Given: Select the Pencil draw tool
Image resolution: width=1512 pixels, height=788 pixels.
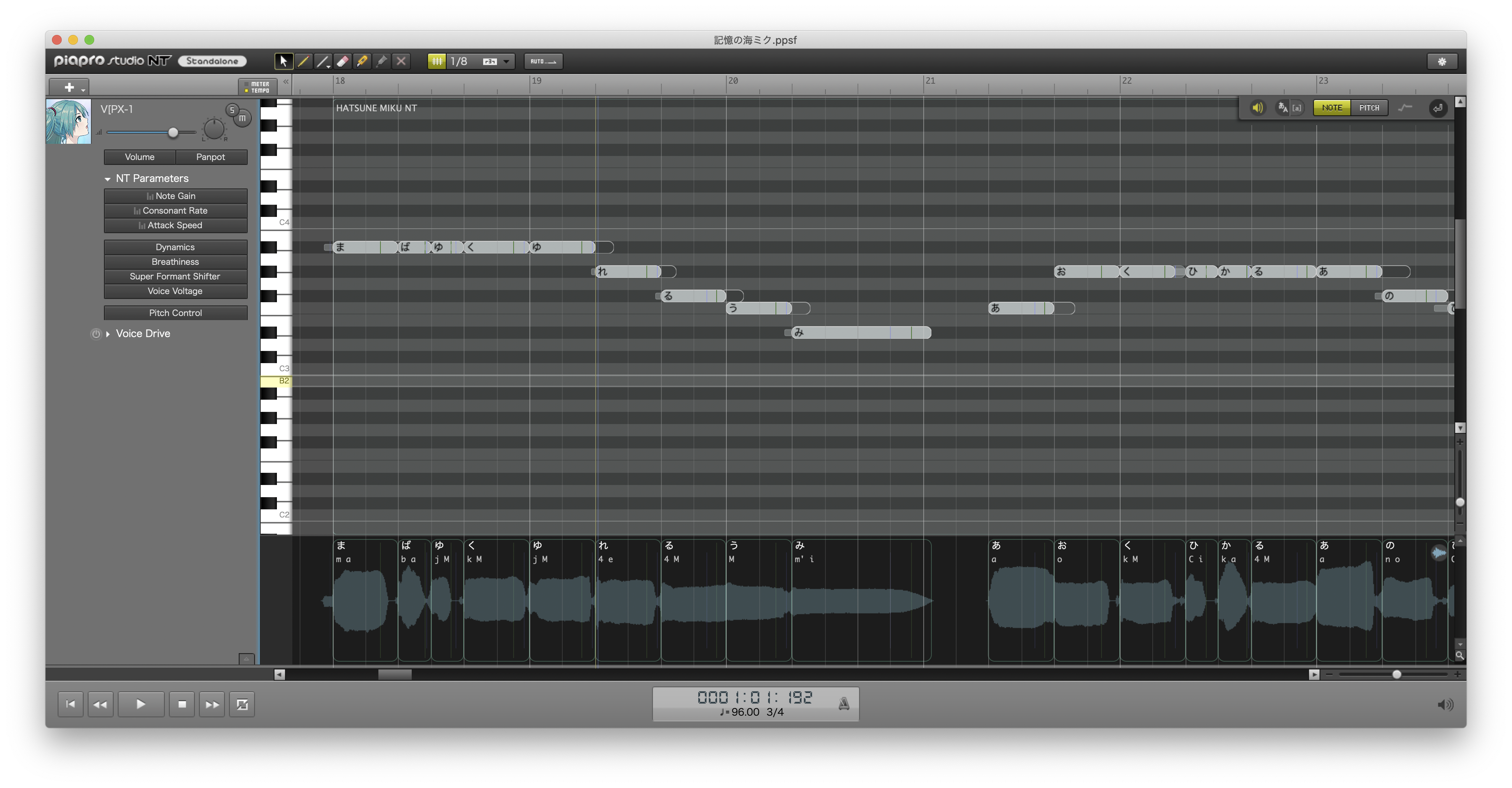Looking at the screenshot, I should [x=303, y=61].
